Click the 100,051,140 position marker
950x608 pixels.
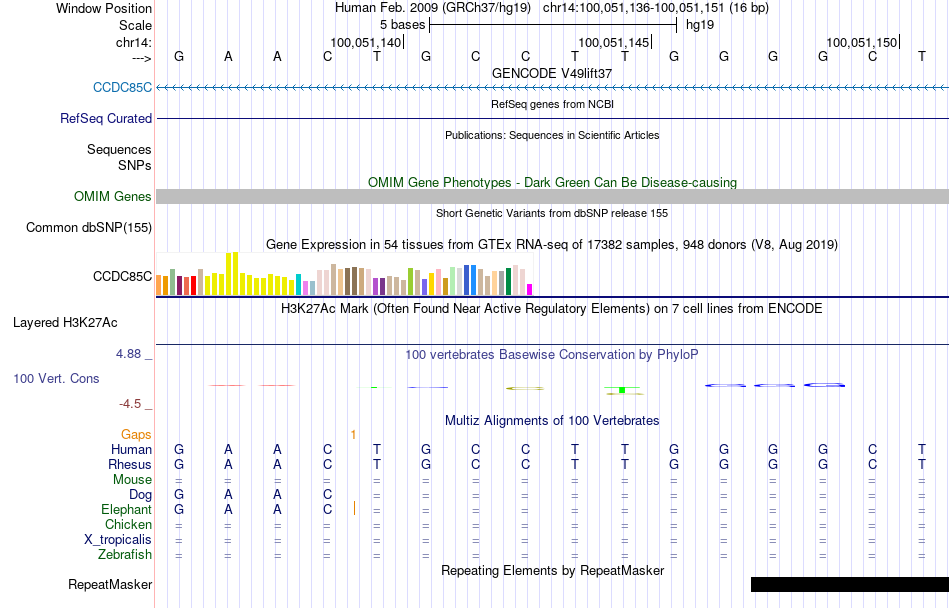pyautogui.click(x=366, y=42)
